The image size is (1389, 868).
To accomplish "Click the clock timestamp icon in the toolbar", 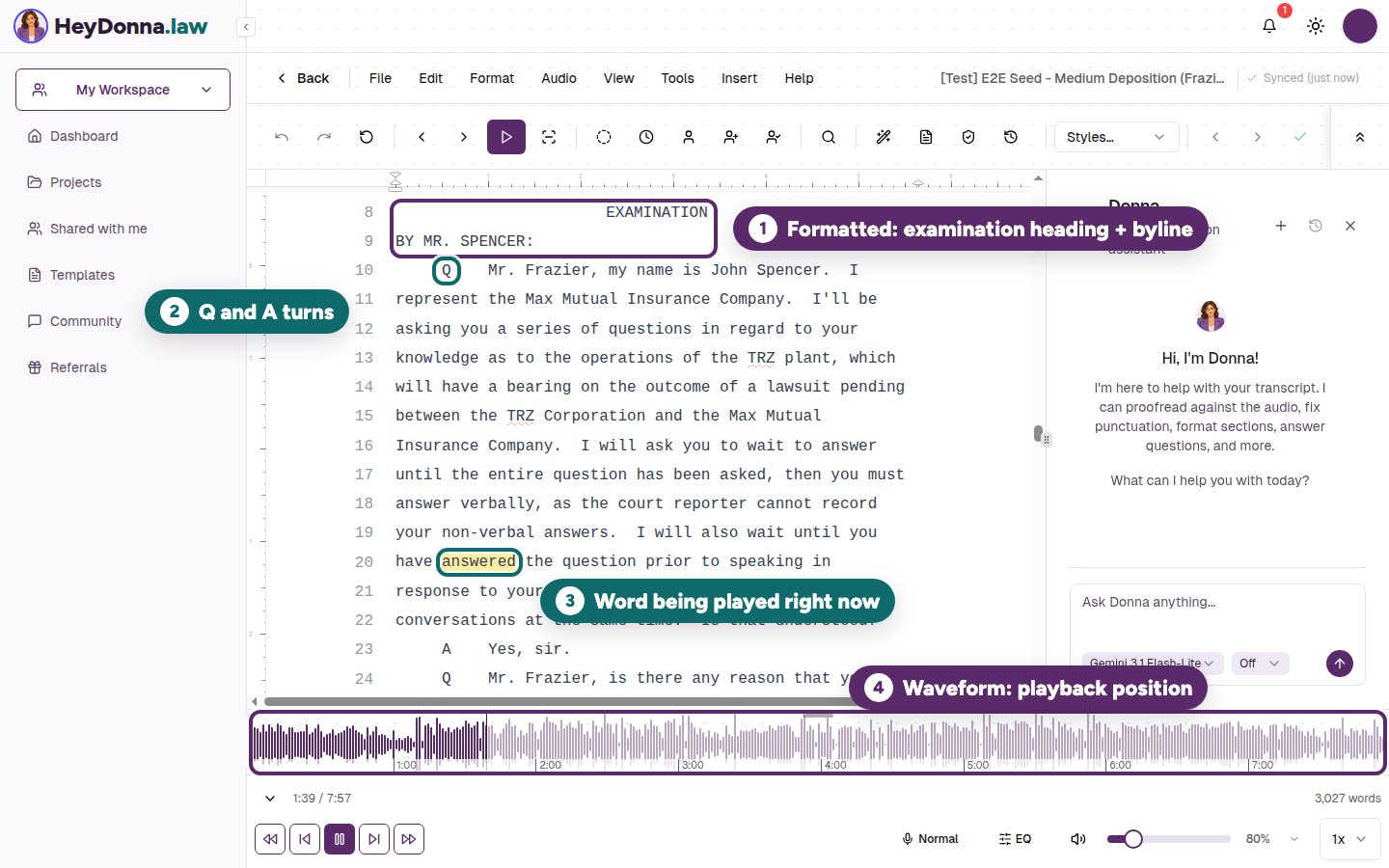I will tap(646, 137).
